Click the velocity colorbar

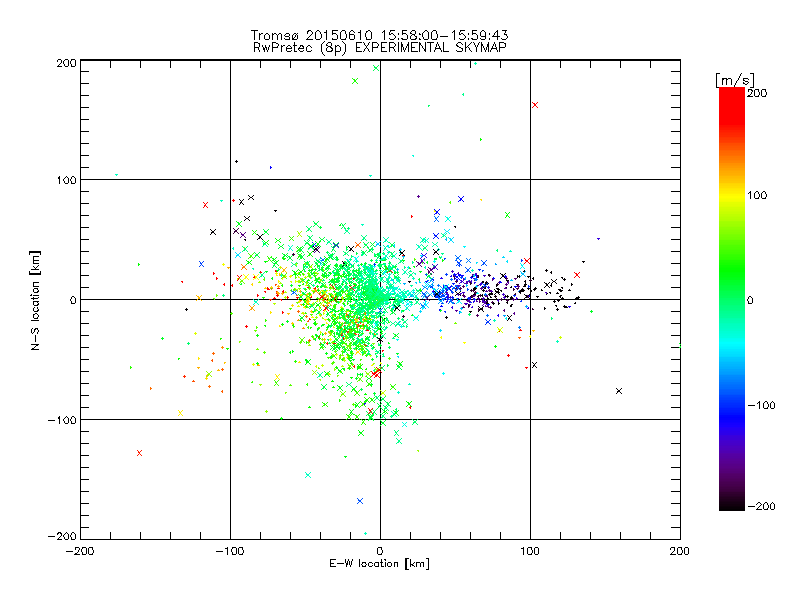(732, 298)
